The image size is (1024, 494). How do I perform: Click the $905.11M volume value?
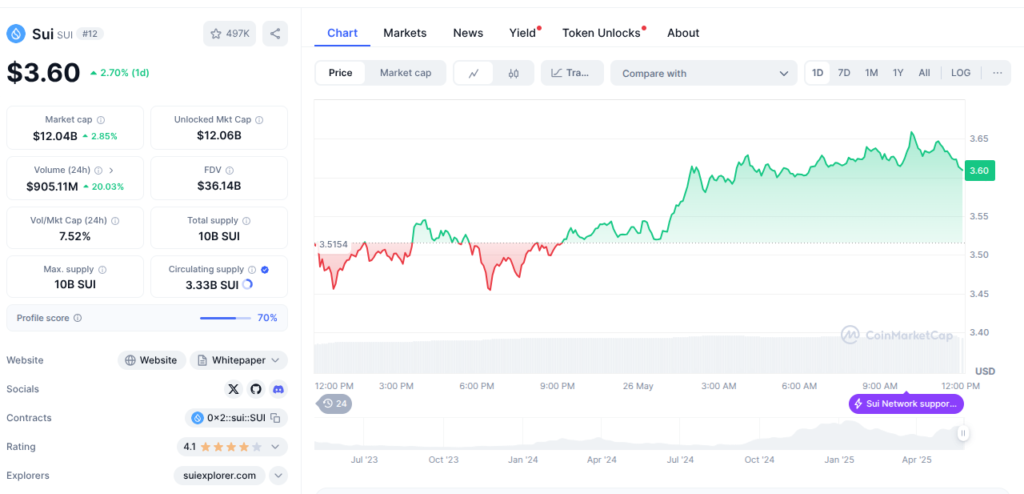coord(52,186)
